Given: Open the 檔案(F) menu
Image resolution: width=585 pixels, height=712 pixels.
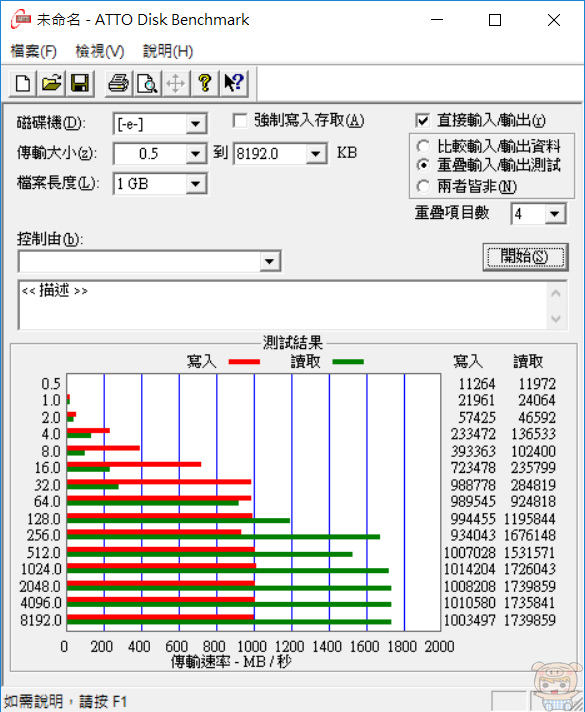Looking at the screenshot, I should coord(34,51).
